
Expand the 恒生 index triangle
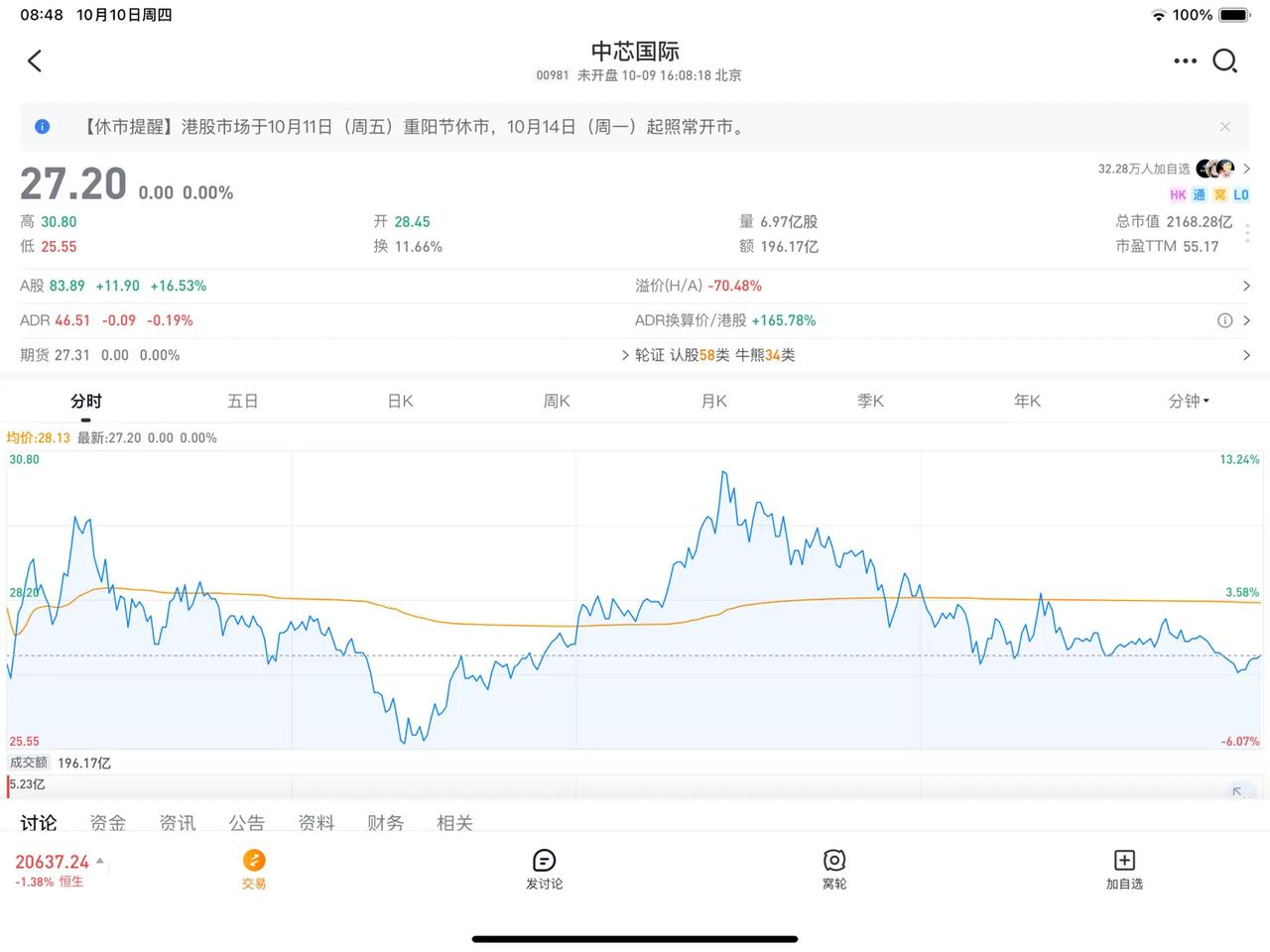(x=99, y=861)
